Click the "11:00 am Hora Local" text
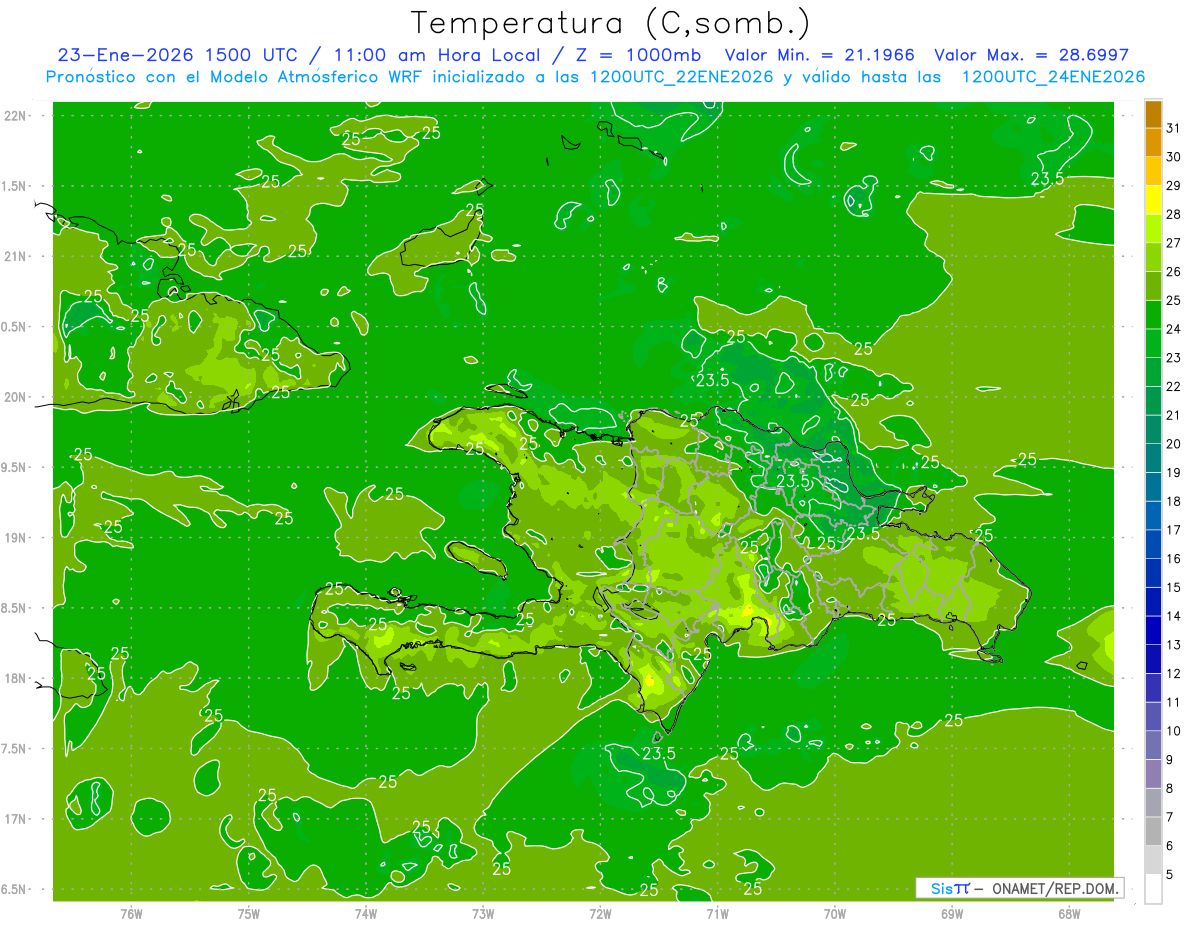 click(x=439, y=55)
